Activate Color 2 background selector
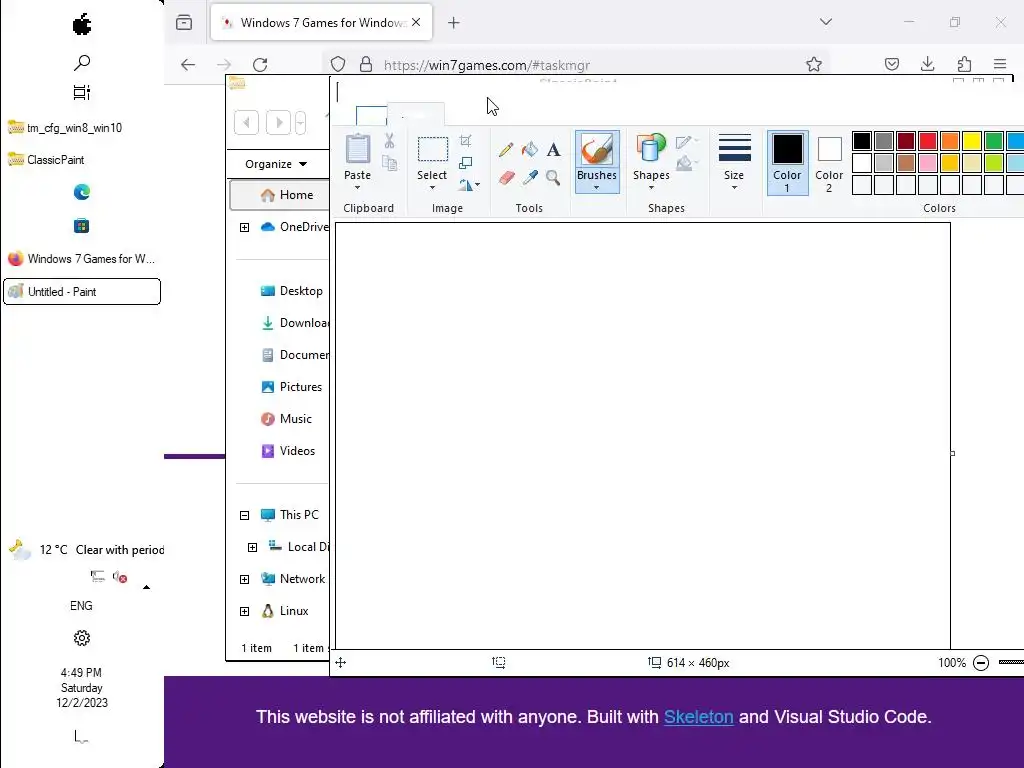The image size is (1024, 768). point(829,163)
